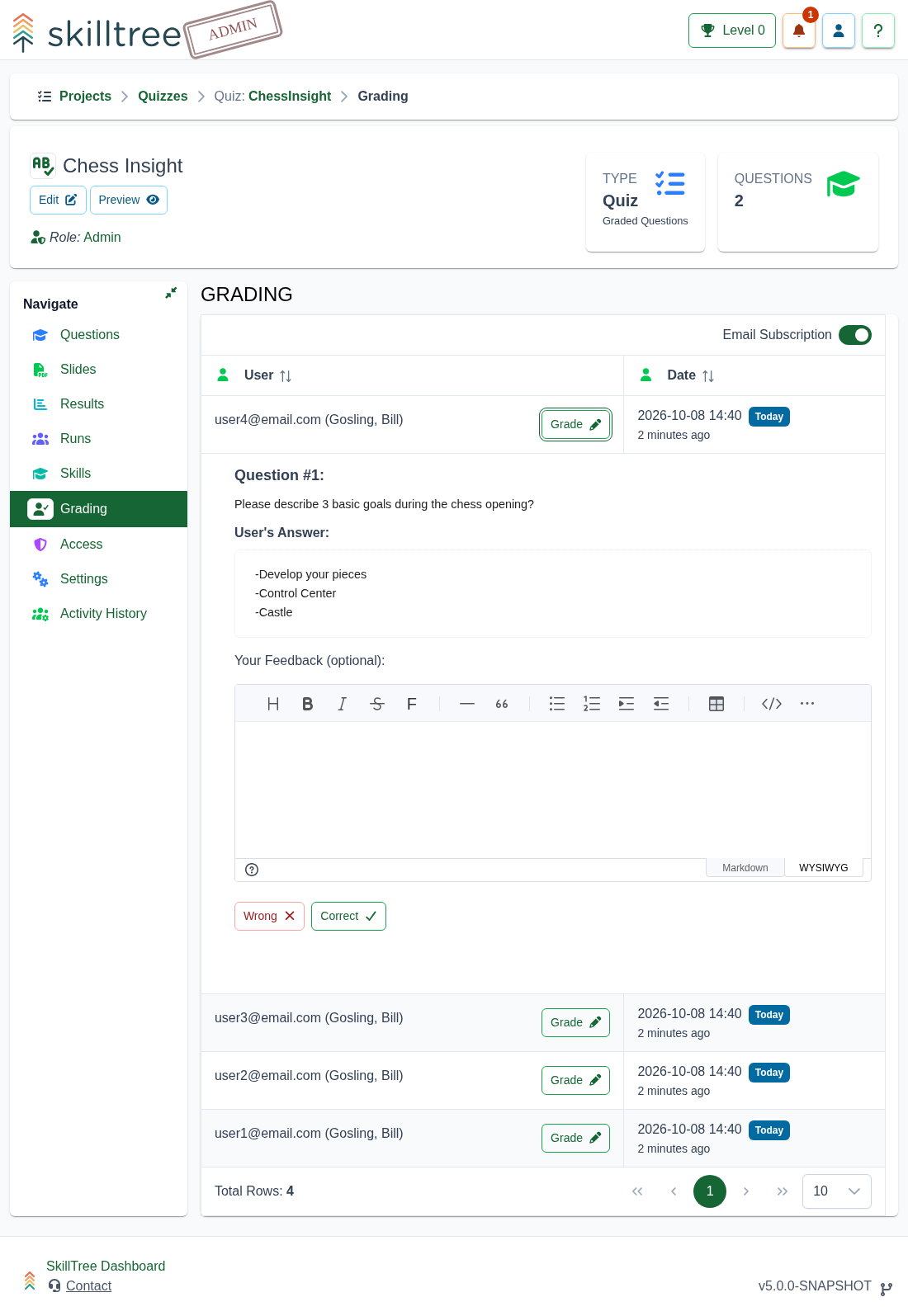Insert horizontal line in feedback editor
Screen dimensions: 908x1316
pyautogui.click(x=467, y=704)
